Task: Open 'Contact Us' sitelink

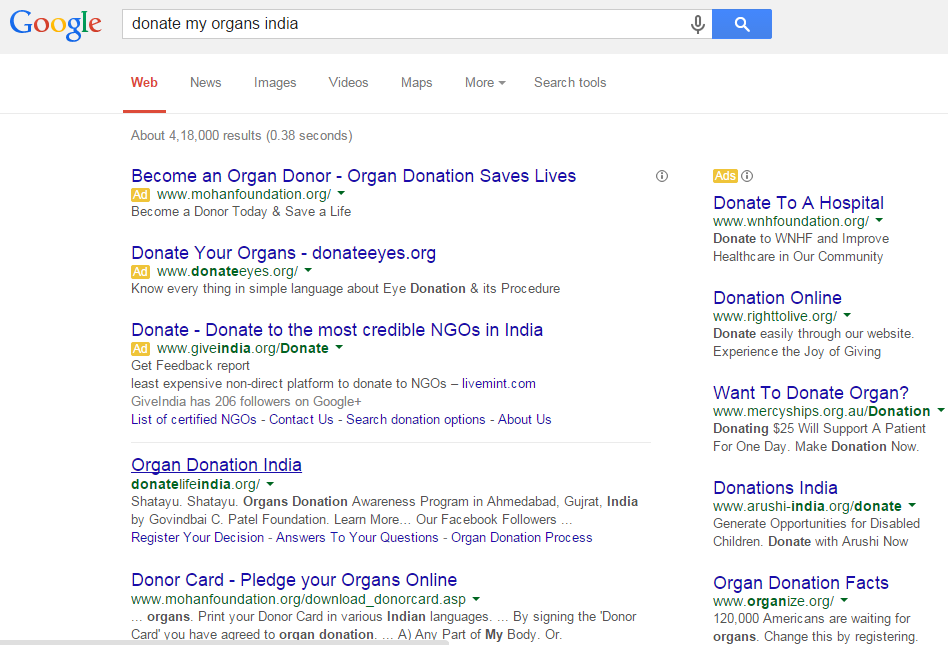Action: (301, 420)
